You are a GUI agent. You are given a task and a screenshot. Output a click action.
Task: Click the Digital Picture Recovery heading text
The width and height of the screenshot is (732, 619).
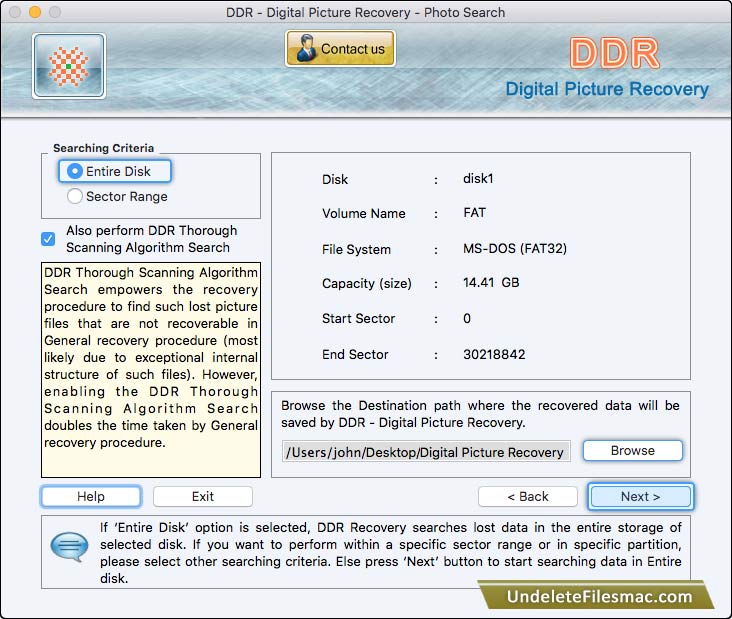click(607, 89)
